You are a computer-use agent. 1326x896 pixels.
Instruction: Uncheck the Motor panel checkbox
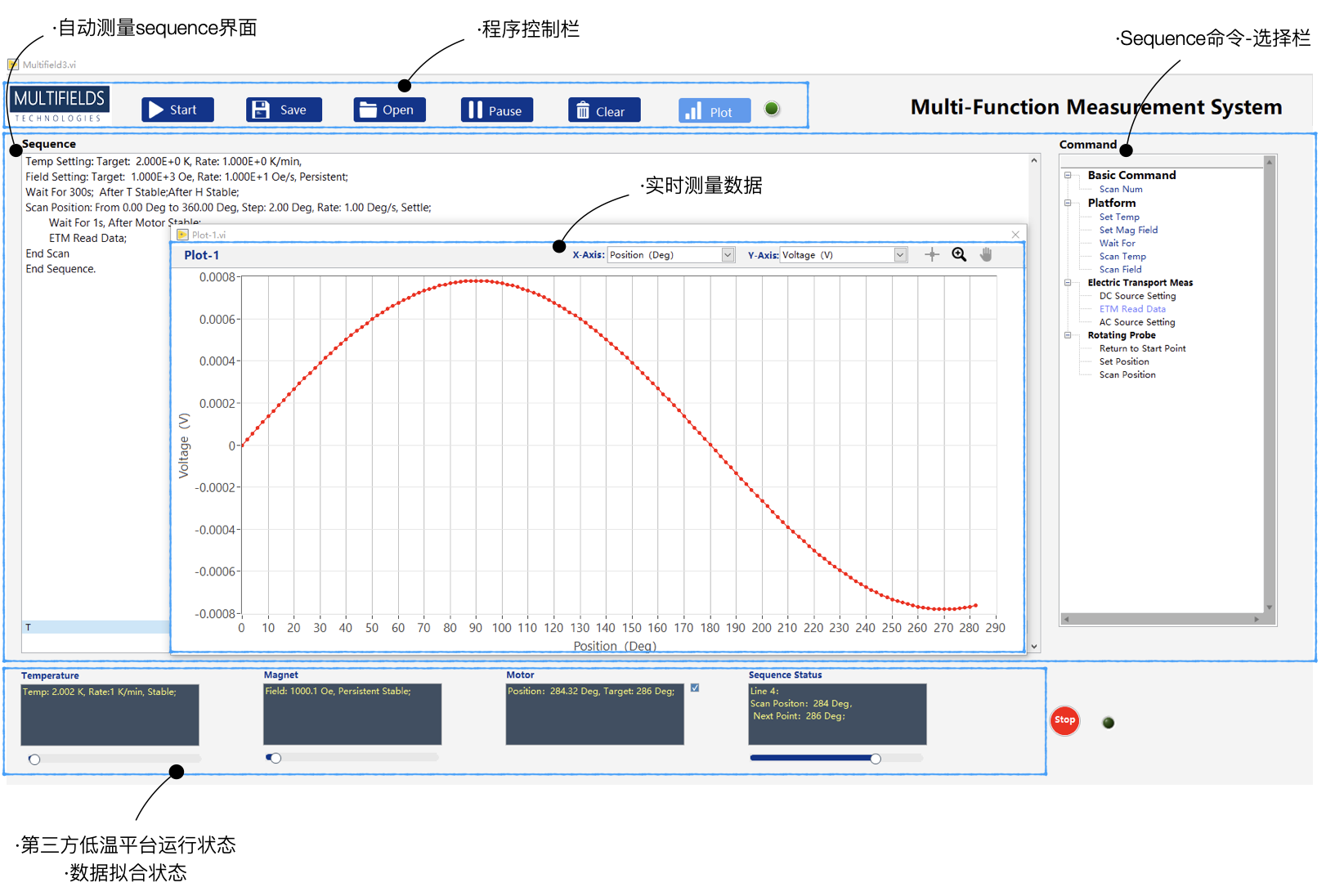[695, 688]
